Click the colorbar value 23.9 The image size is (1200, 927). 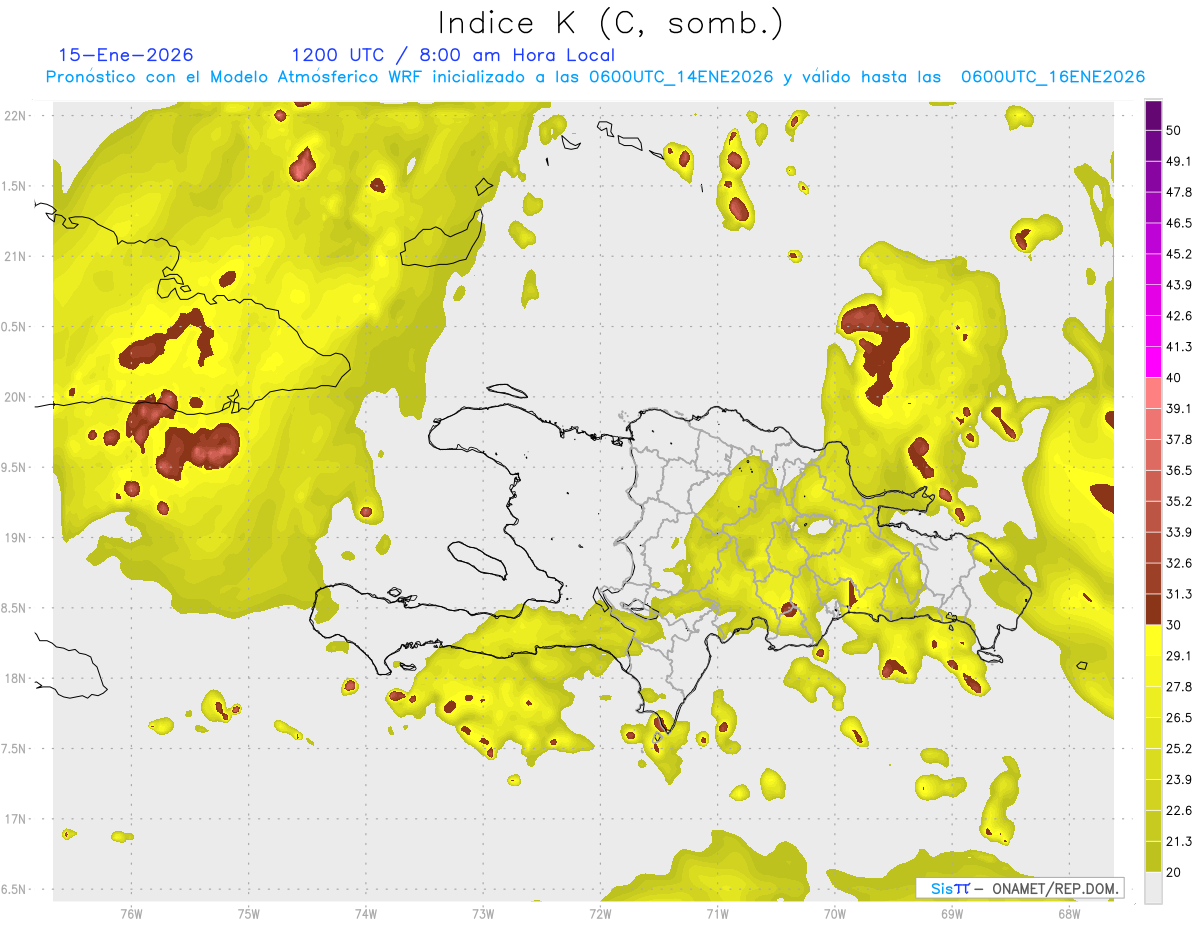coord(1179,779)
